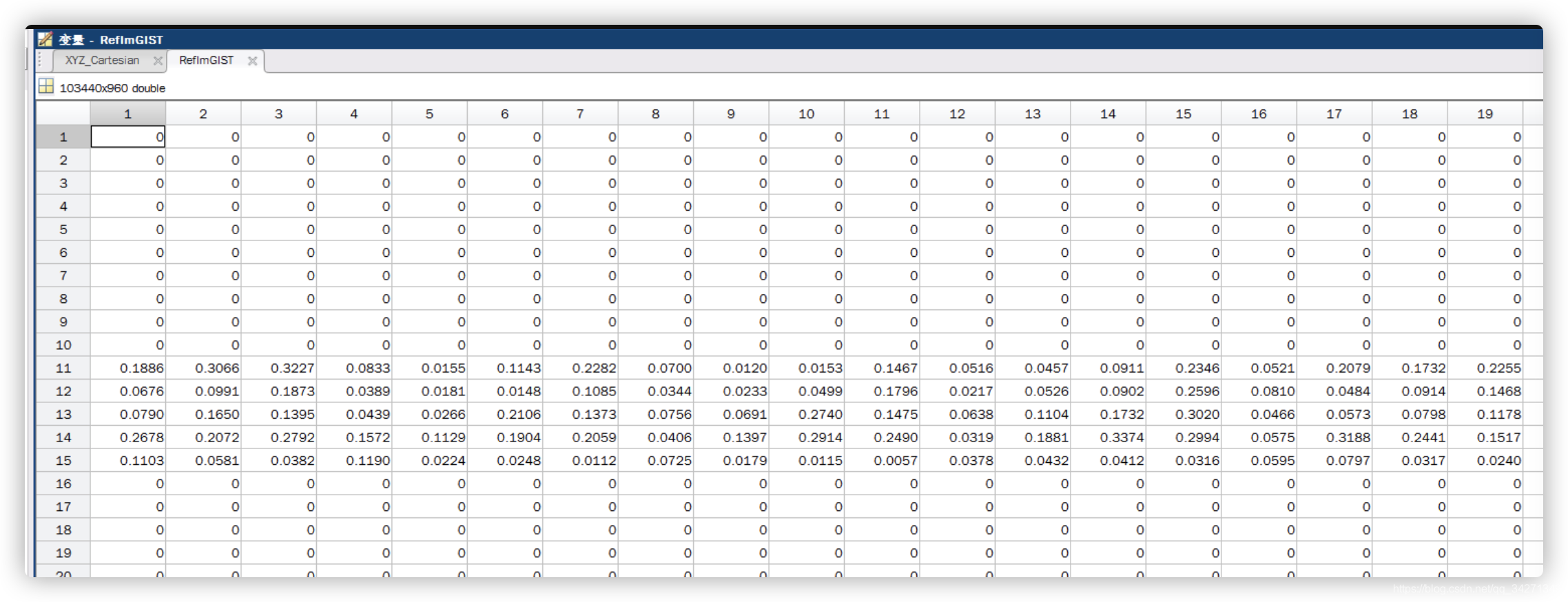Select column header 10
Viewport: 1568px width, 602px height.
[x=806, y=114]
